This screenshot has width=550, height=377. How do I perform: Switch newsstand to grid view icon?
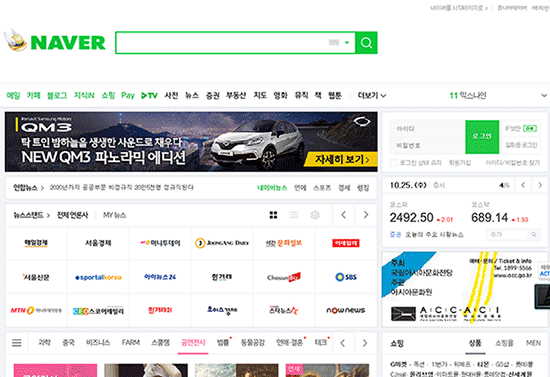pyautogui.click(x=273, y=215)
